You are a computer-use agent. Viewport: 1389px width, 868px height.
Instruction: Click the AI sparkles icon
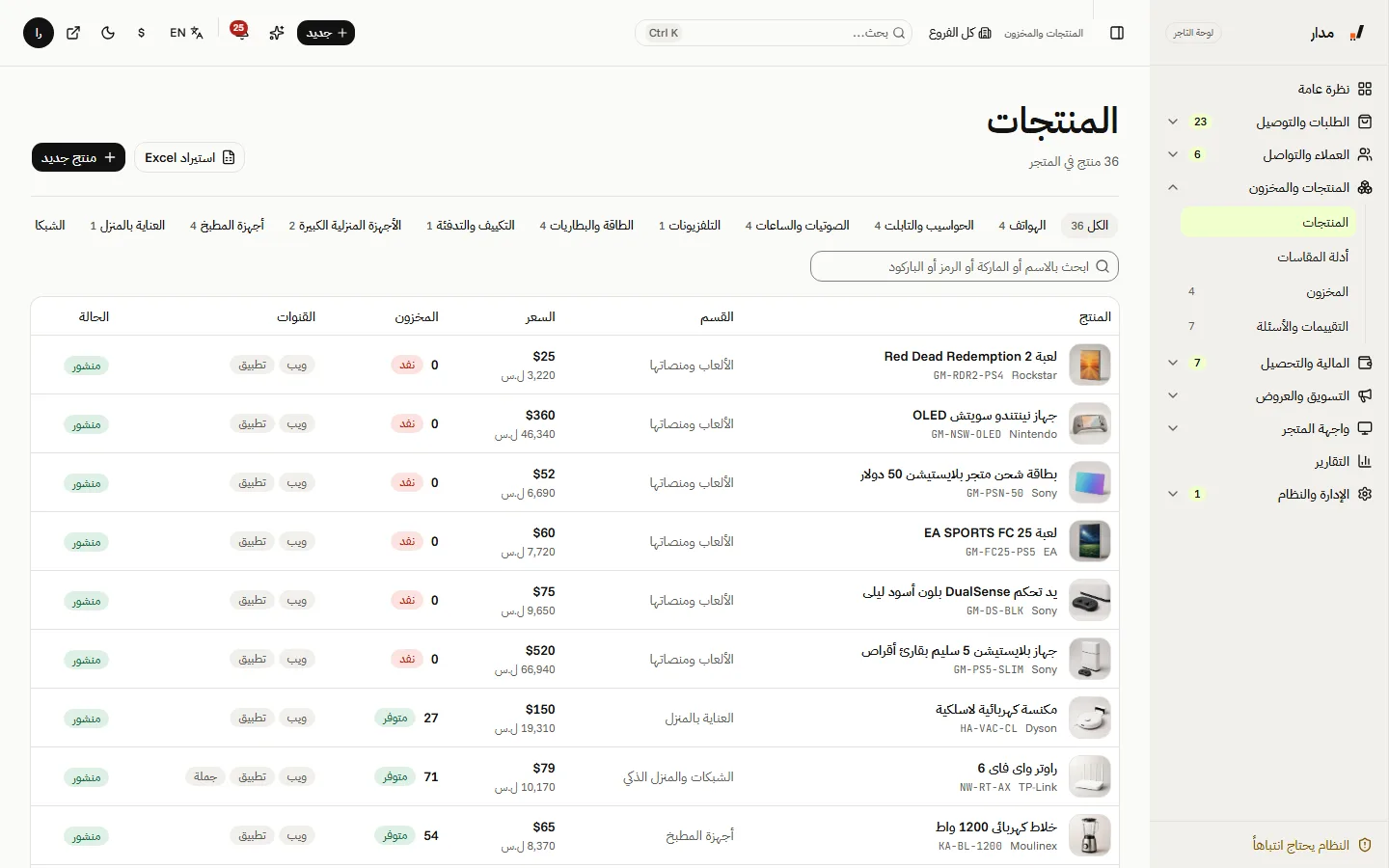tap(277, 33)
